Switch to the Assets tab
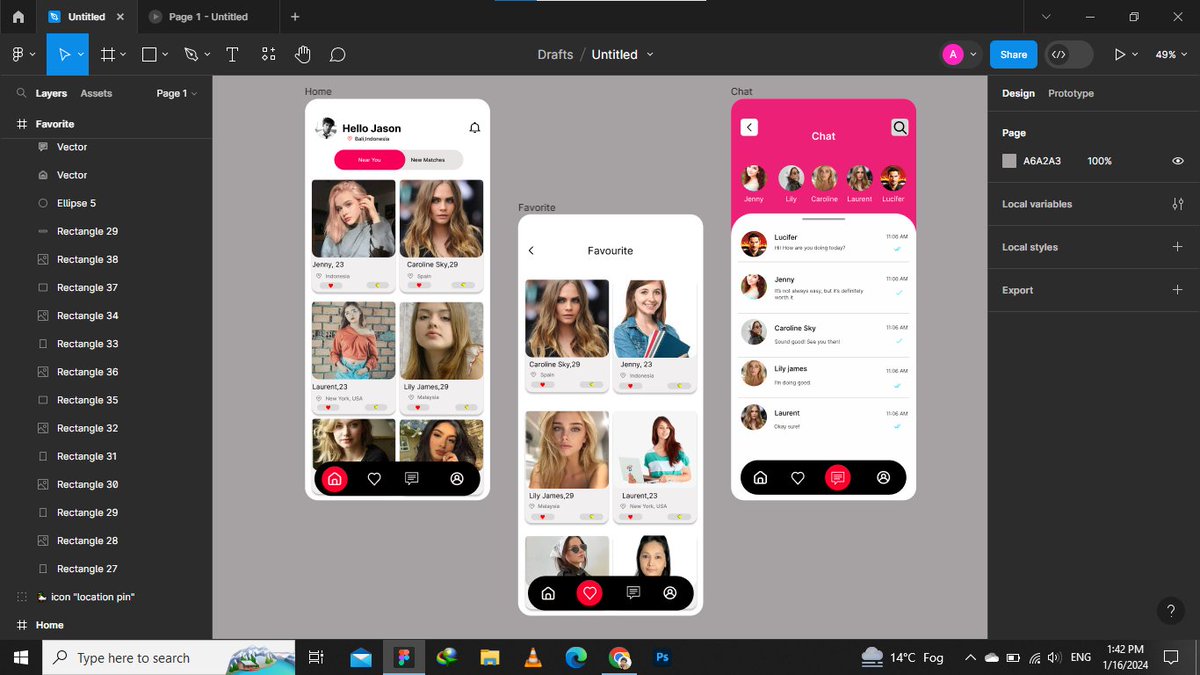Viewport: 1200px width, 675px height. pos(96,93)
